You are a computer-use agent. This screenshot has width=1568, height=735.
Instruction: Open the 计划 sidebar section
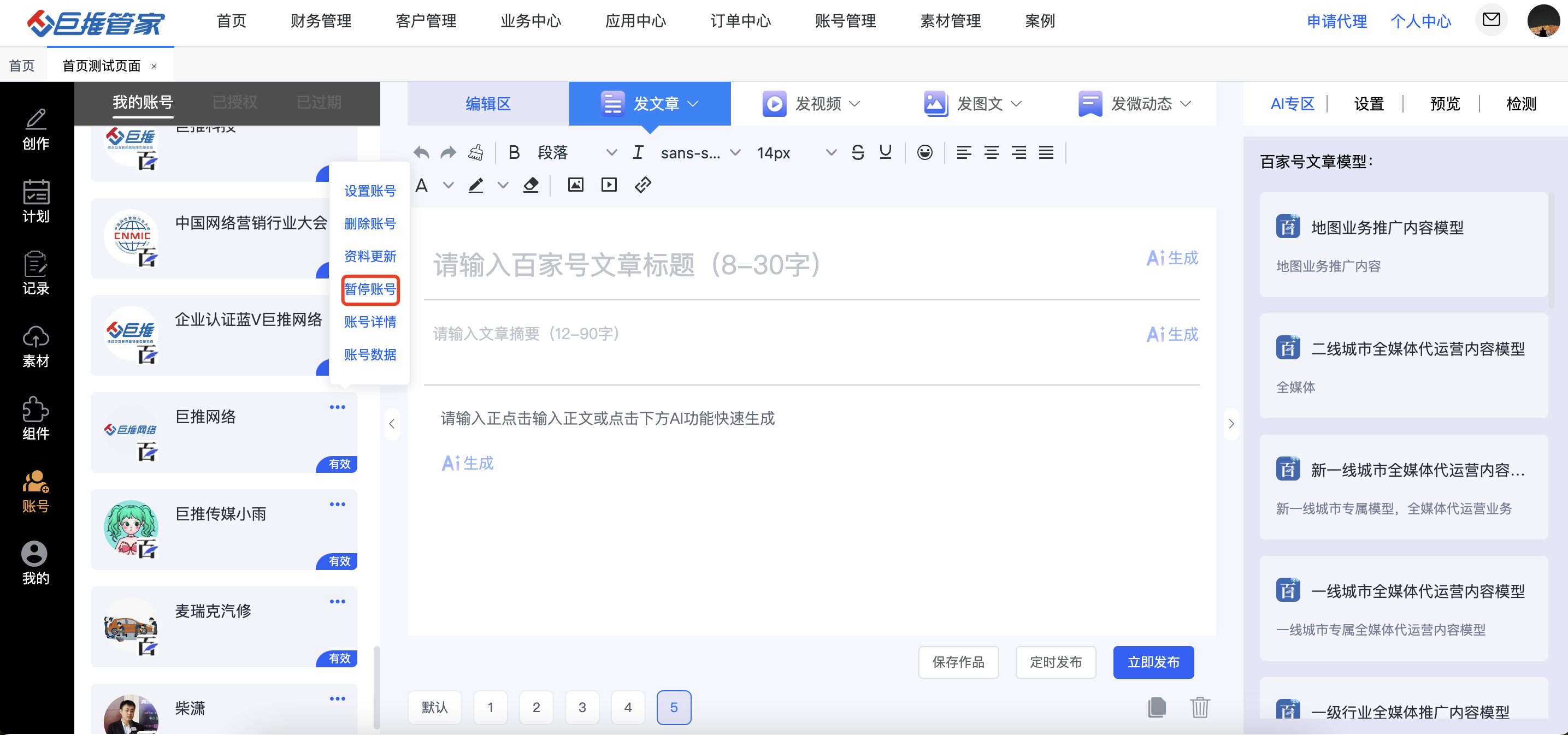click(x=36, y=201)
